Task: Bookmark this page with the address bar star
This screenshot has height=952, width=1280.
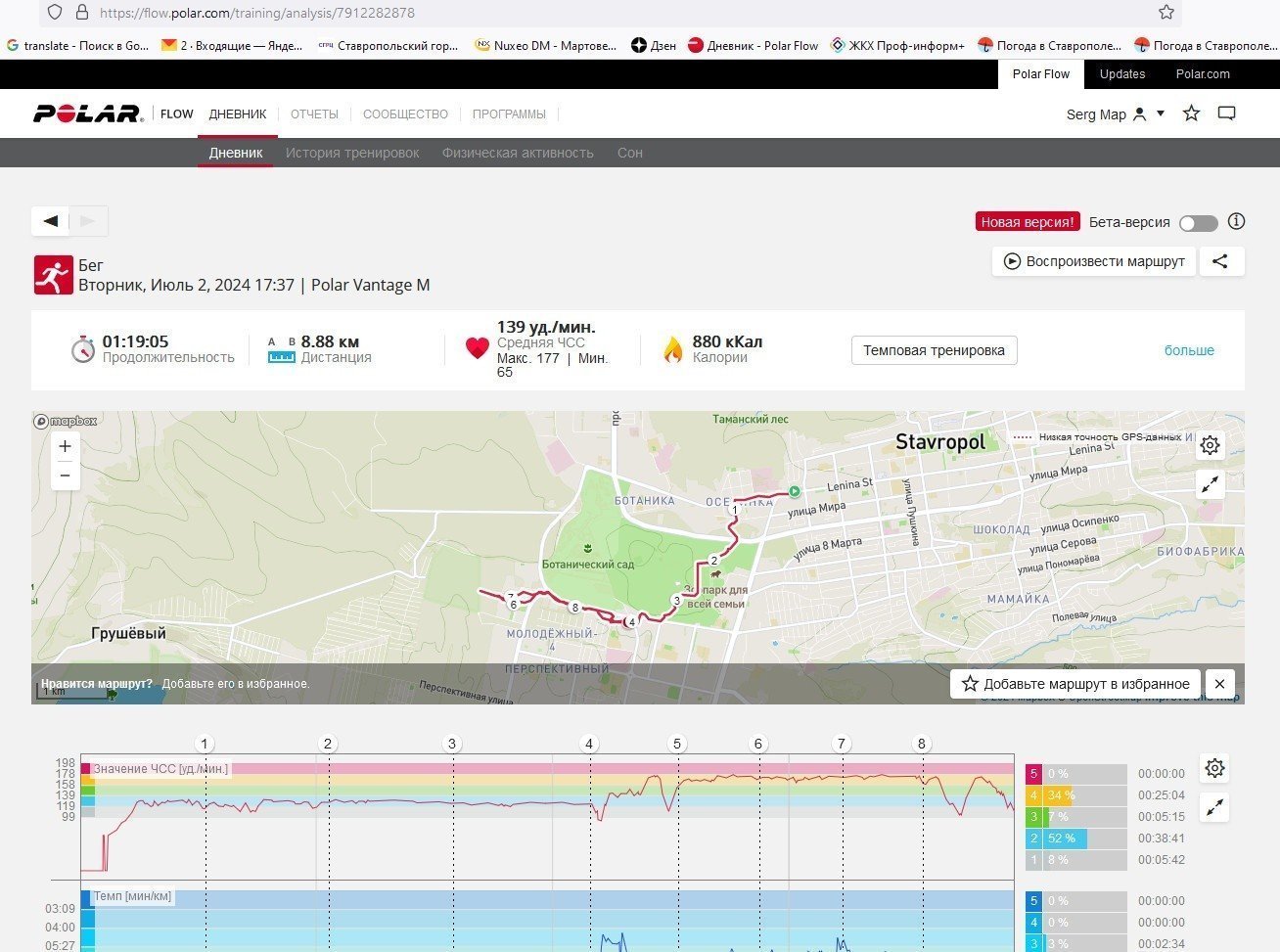Action: point(1166,13)
